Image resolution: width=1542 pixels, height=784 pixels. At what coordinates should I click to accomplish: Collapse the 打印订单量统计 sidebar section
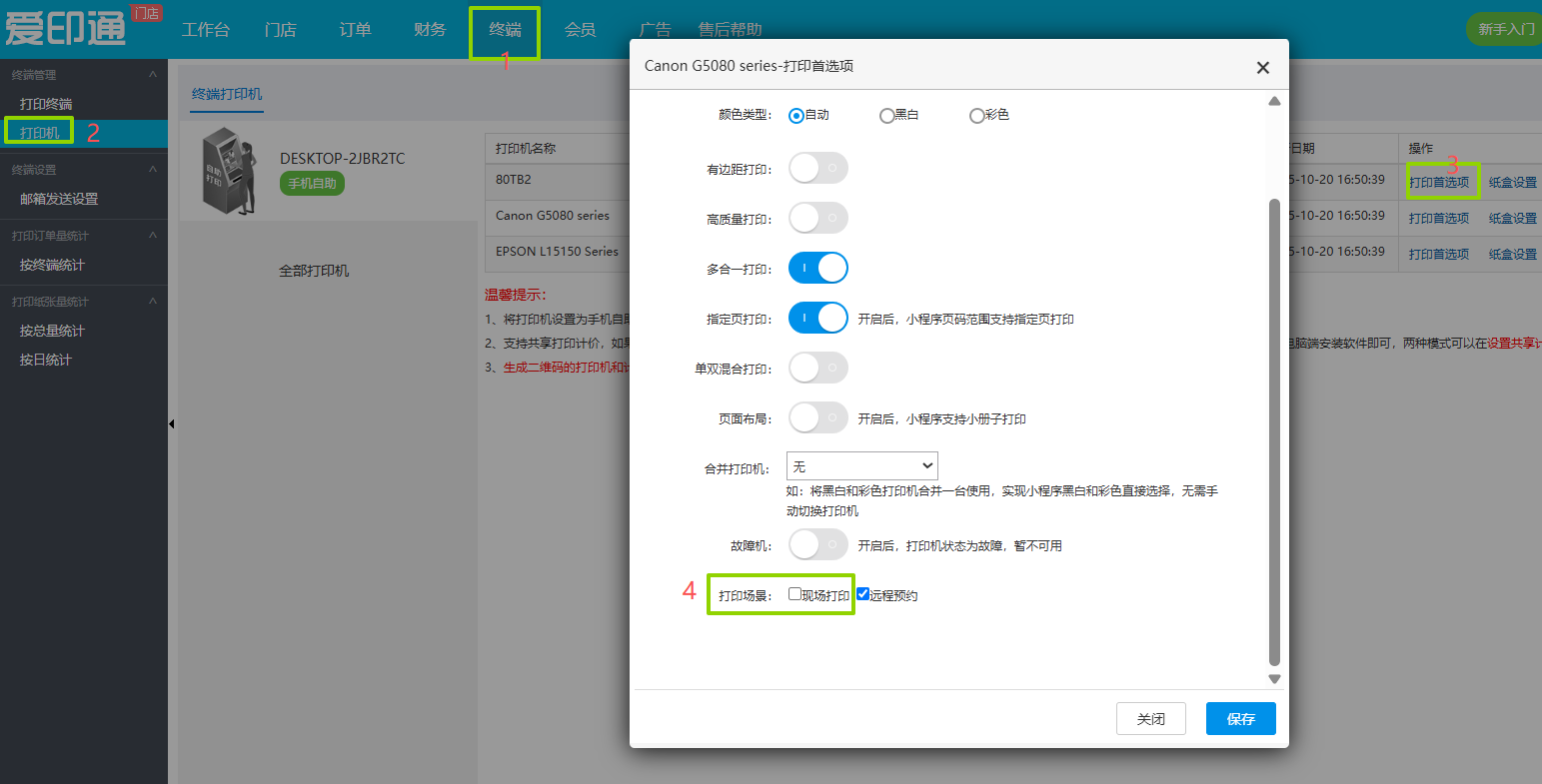click(153, 236)
